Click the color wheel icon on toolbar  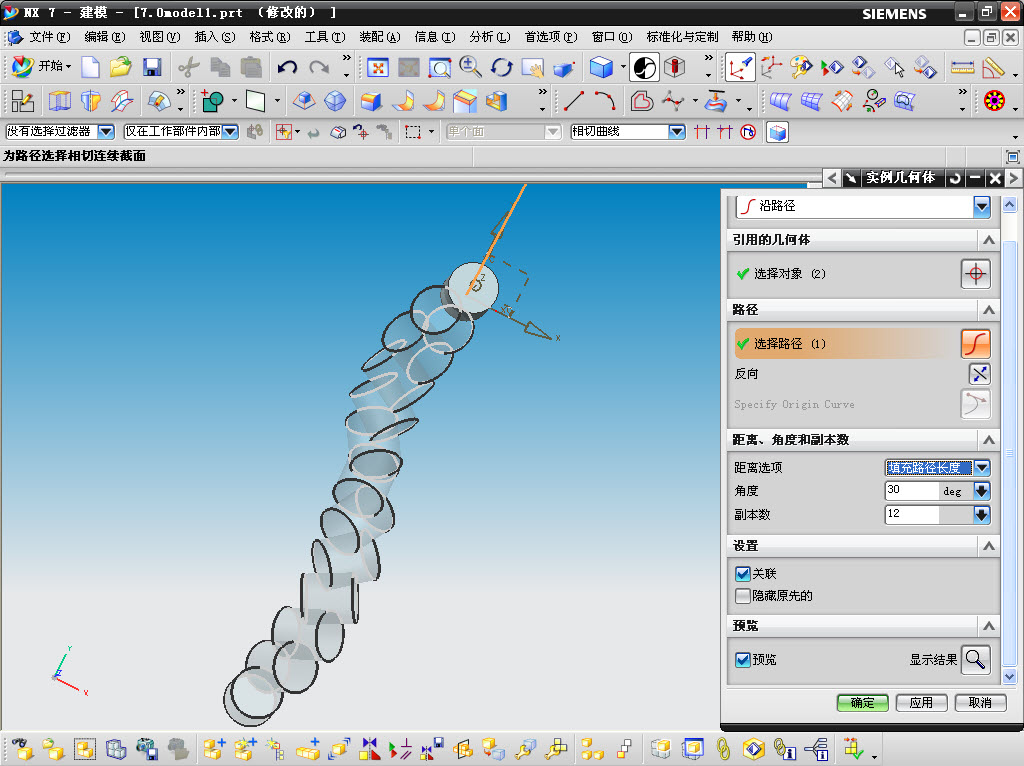click(x=994, y=101)
